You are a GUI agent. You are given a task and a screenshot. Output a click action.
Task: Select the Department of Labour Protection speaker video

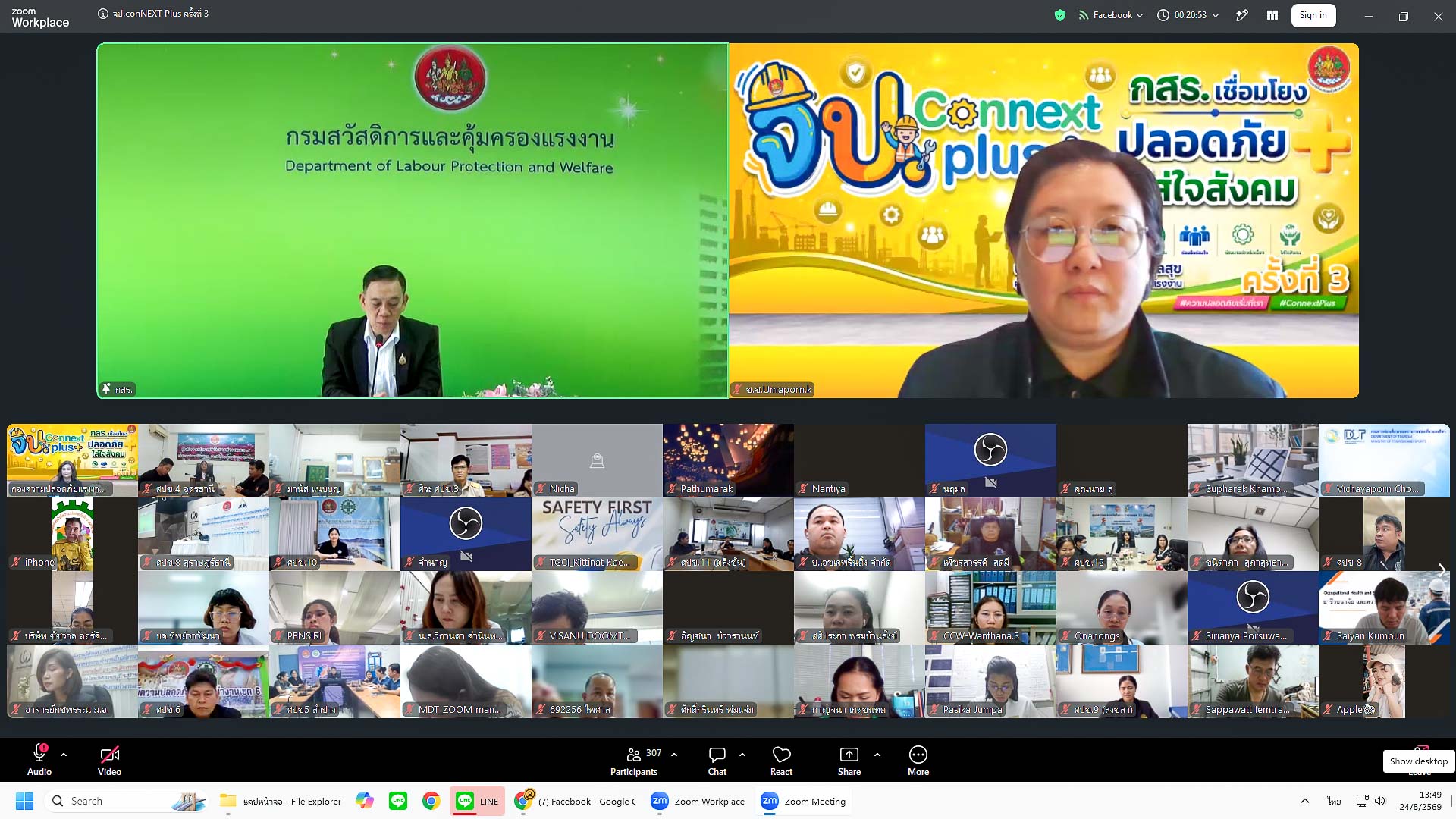click(x=413, y=221)
